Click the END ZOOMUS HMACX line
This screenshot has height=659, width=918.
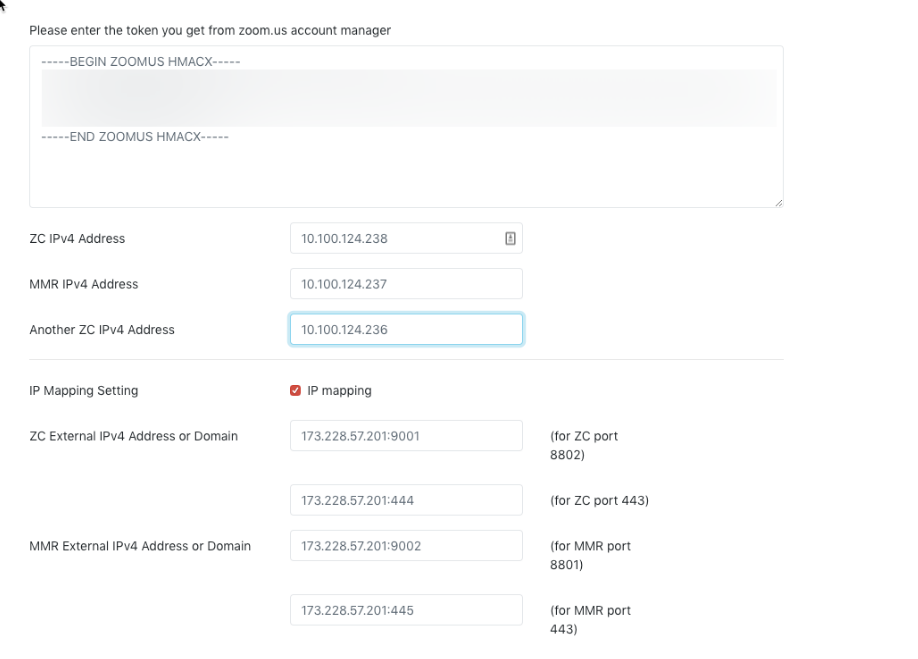134,136
